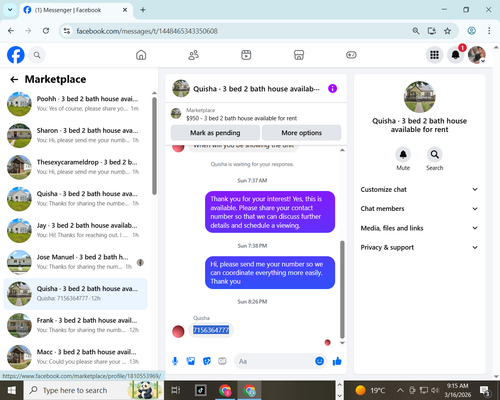
Task: Open the Video/Reels icon in top navigation
Action: [246, 55]
